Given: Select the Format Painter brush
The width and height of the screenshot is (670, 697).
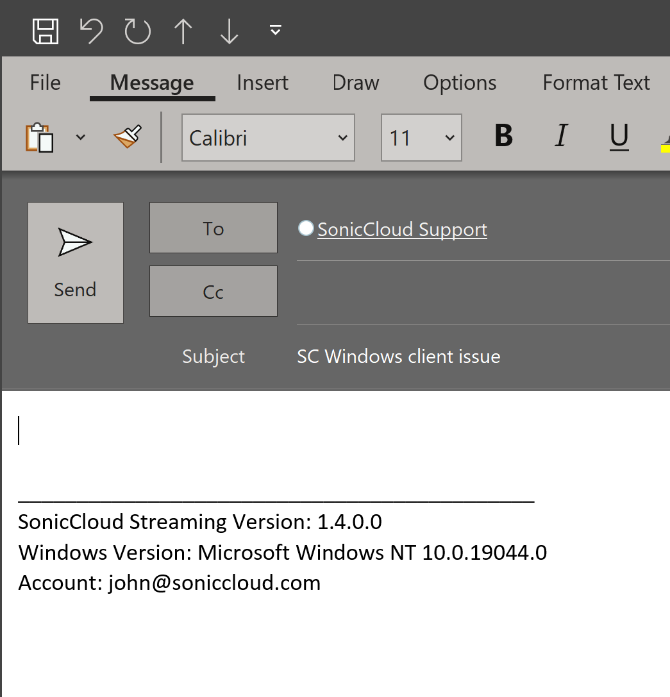Looking at the screenshot, I should pos(127,137).
